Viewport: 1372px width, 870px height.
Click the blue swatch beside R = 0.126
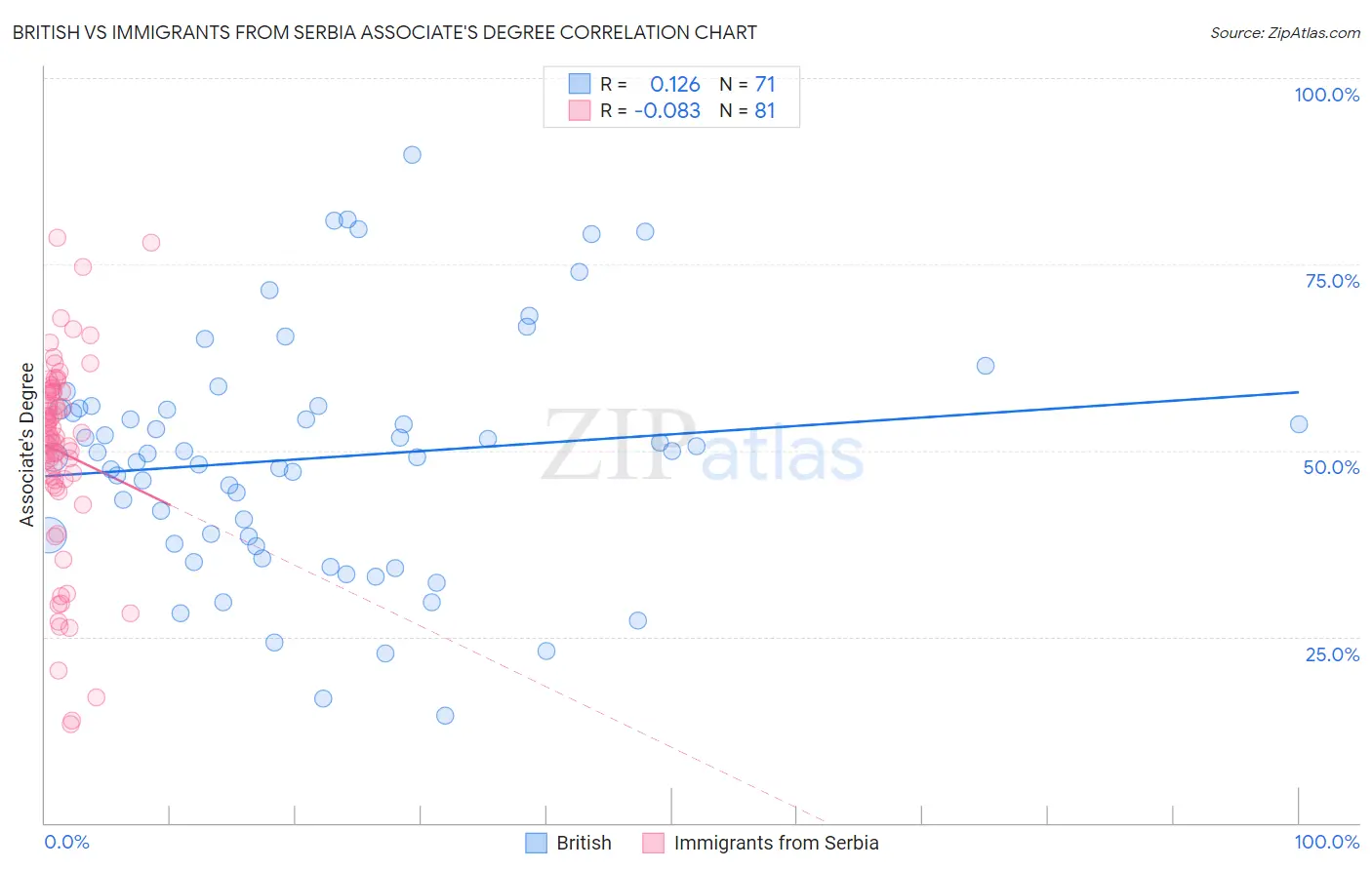pos(580,84)
